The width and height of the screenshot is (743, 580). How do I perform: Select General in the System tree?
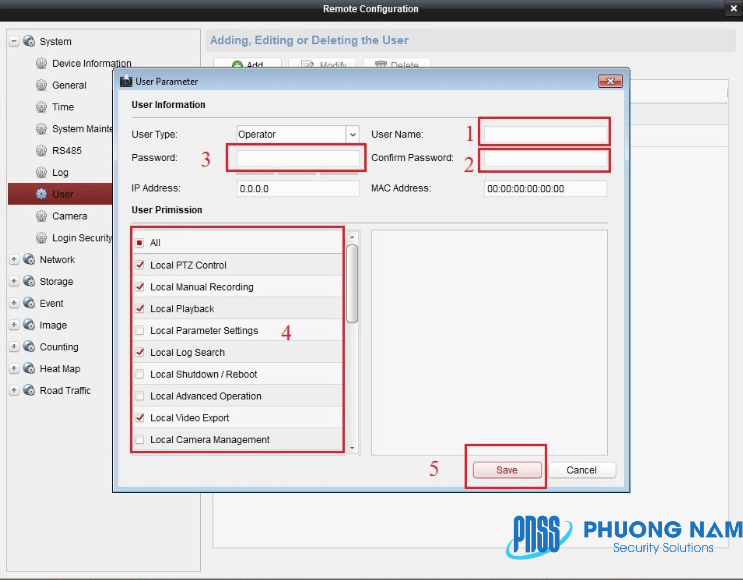coord(69,86)
